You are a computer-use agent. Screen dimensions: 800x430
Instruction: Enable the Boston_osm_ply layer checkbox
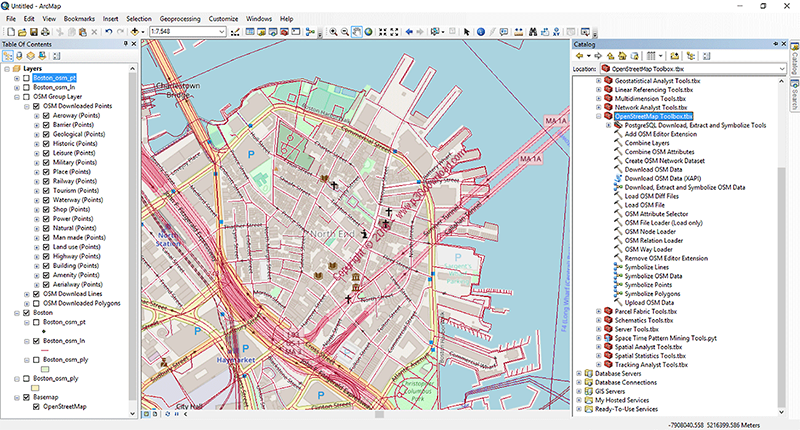coord(26,379)
